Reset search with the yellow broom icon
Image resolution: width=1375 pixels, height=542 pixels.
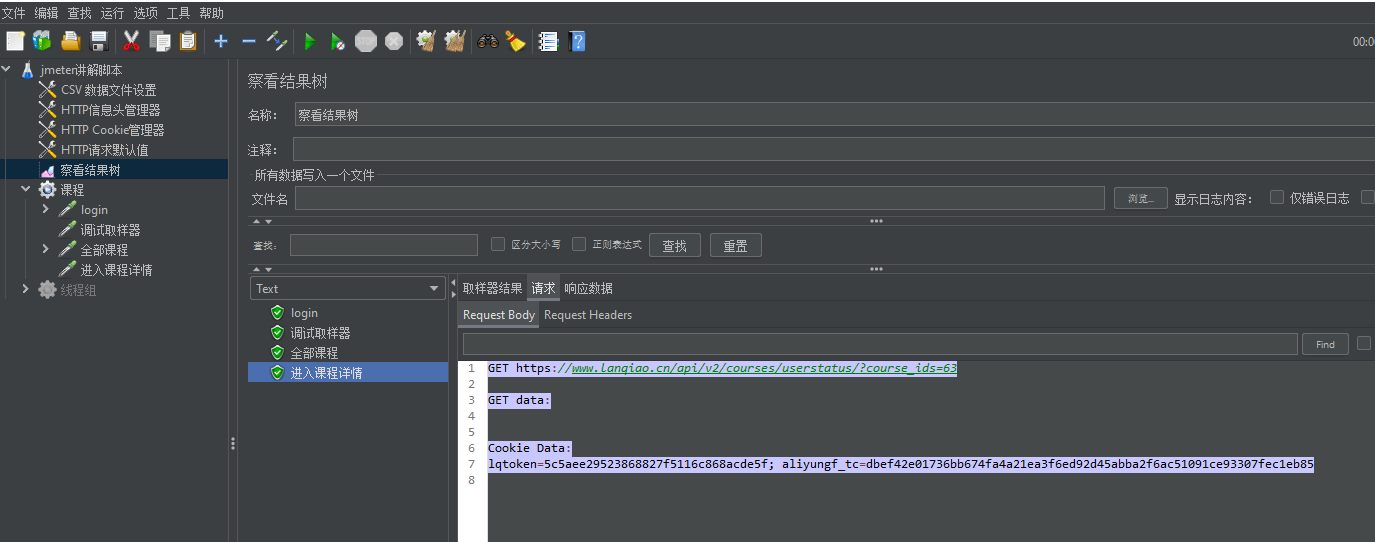(515, 41)
